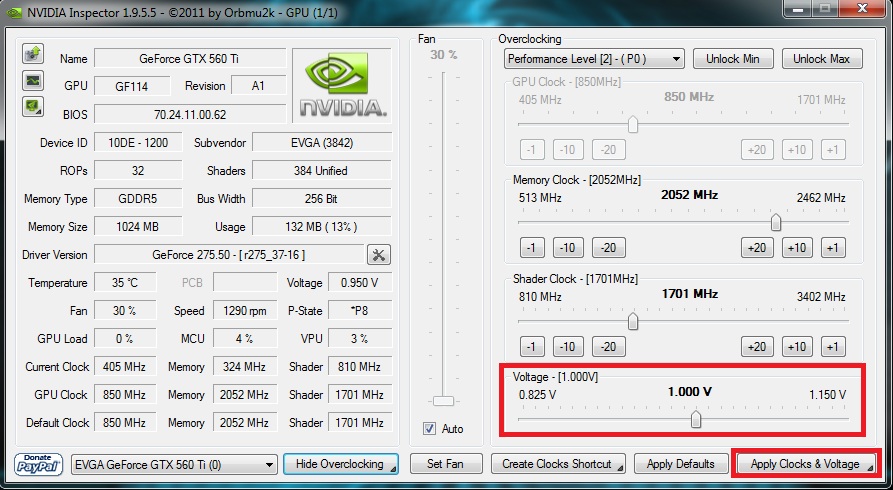The width and height of the screenshot is (893, 490).
Task: Click the empty PCB value field
Action: point(245,283)
